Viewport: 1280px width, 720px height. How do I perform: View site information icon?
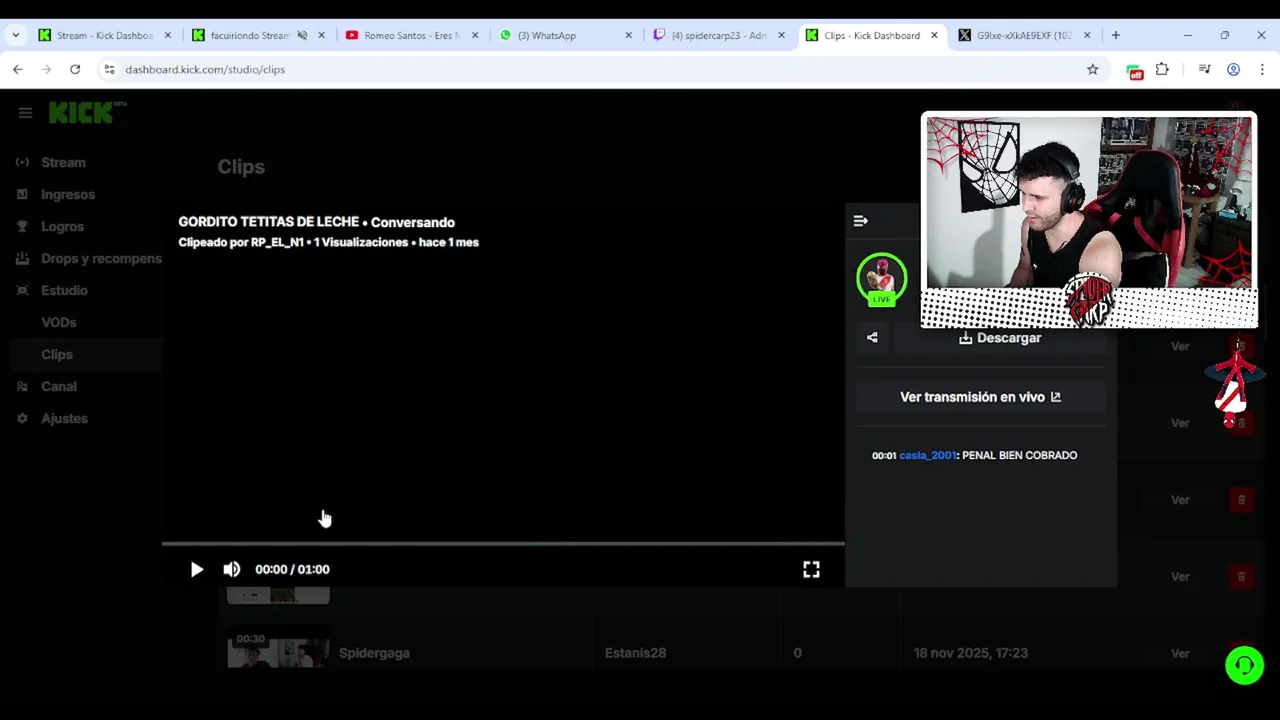(109, 69)
